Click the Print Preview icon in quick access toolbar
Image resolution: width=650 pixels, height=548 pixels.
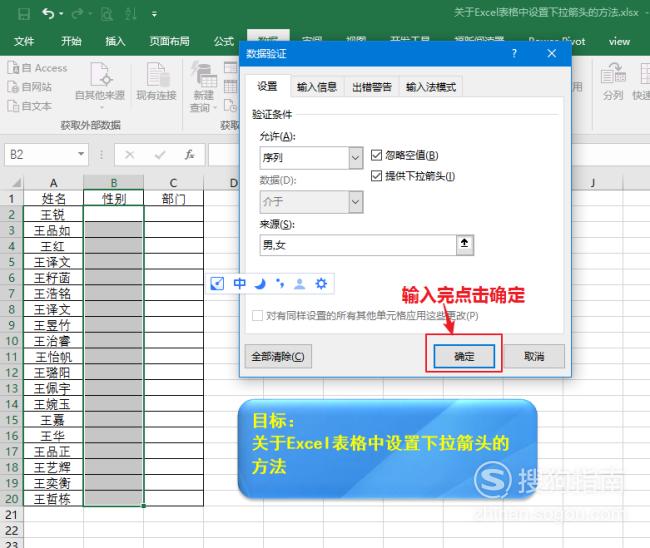[x=106, y=14]
